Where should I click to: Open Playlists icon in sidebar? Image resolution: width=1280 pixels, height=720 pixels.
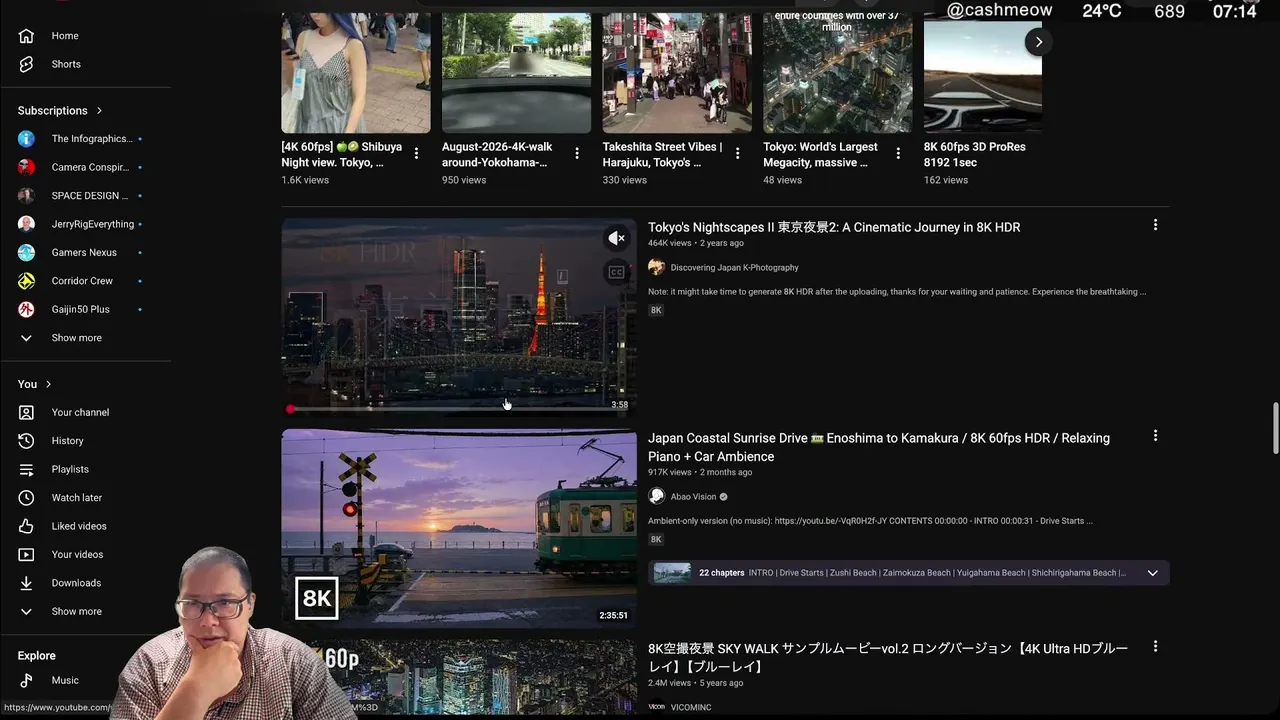click(x=26, y=469)
